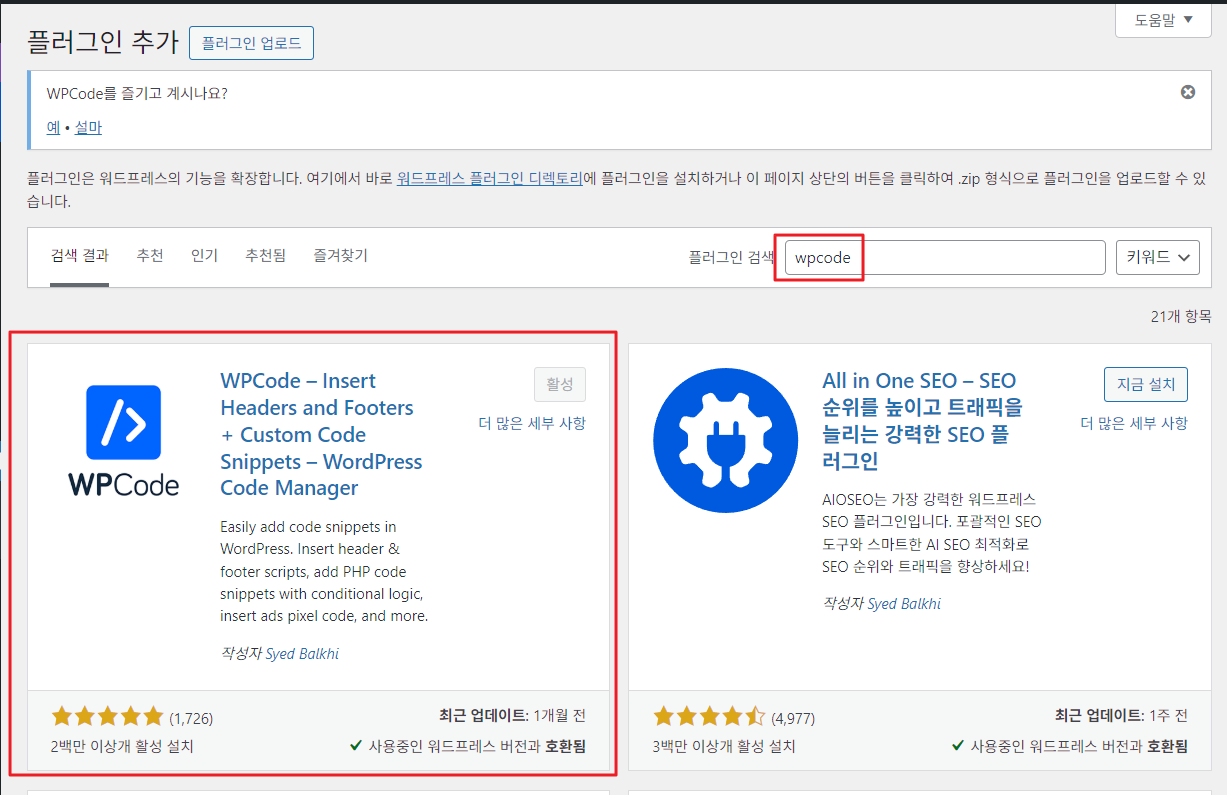Click All in One SEO star rating
The width and height of the screenshot is (1227, 795).
click(x=709, y=717)
